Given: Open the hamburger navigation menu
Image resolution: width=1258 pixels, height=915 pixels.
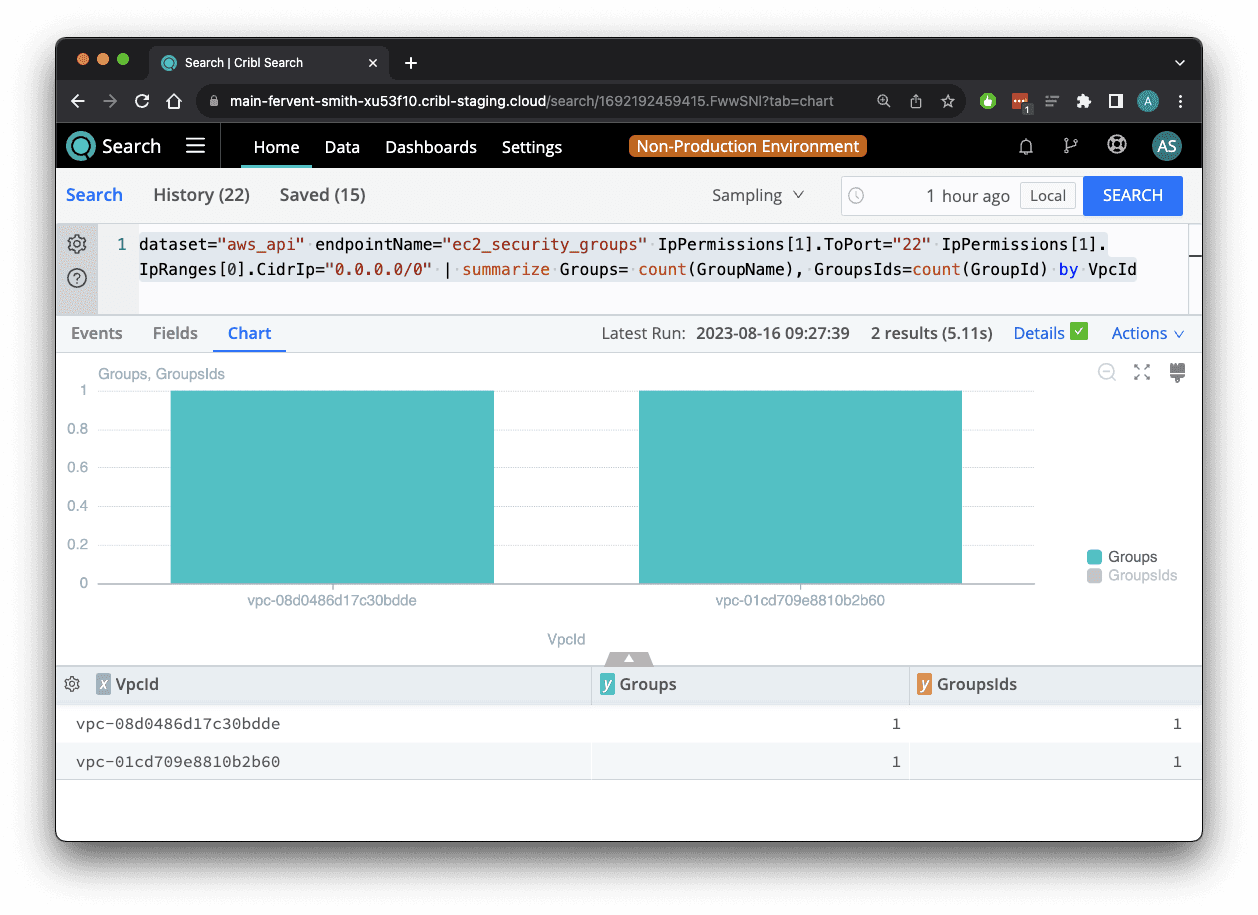Looking at the screenshot, I should [195, 146].
